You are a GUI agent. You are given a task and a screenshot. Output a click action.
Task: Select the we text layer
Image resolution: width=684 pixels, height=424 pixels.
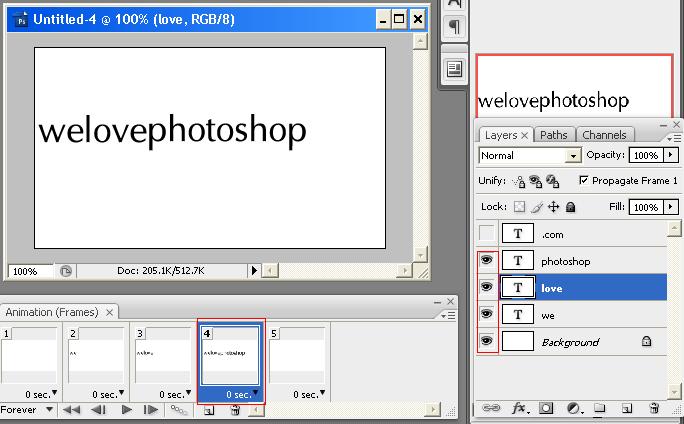coord(583,314)
